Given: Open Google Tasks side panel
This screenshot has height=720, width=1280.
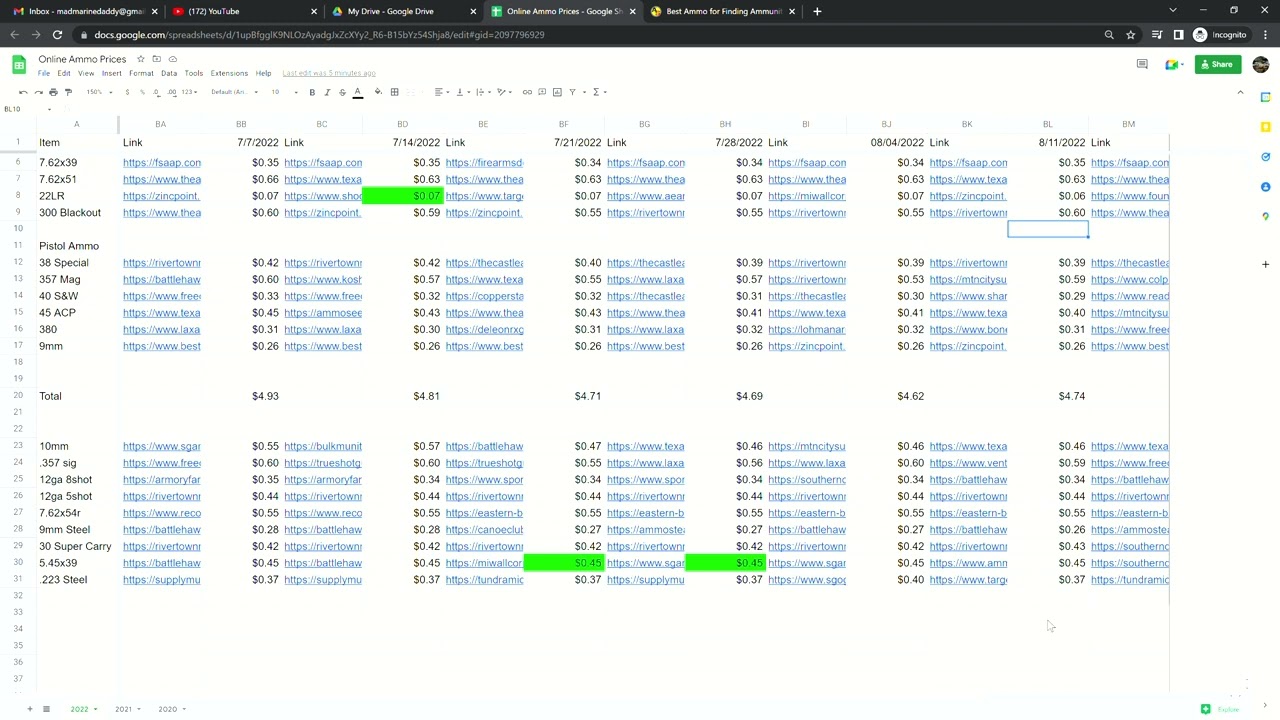Looking at the screenshot, I should 1265,157.
